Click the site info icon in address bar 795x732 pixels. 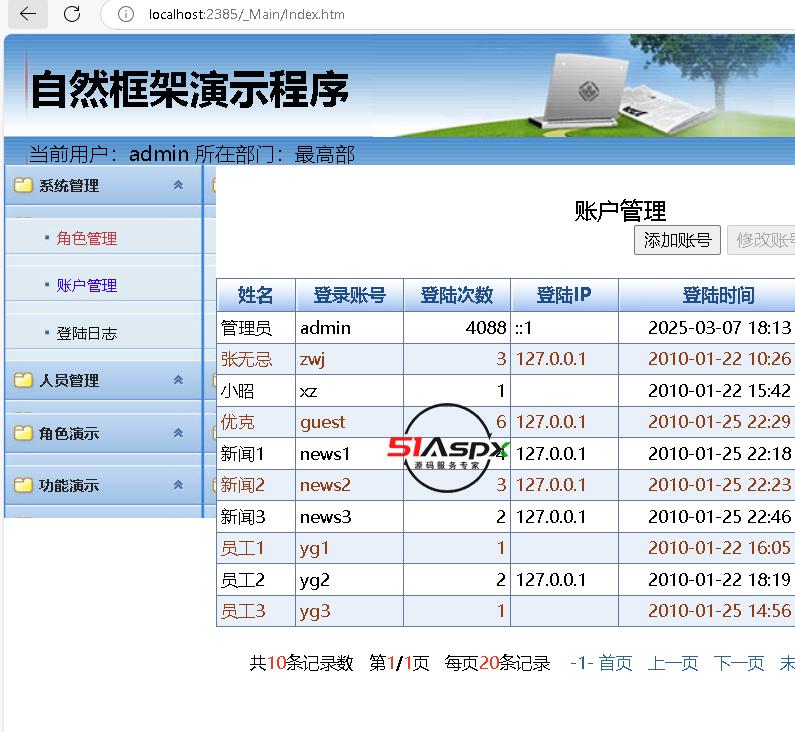tap(125, 14)
